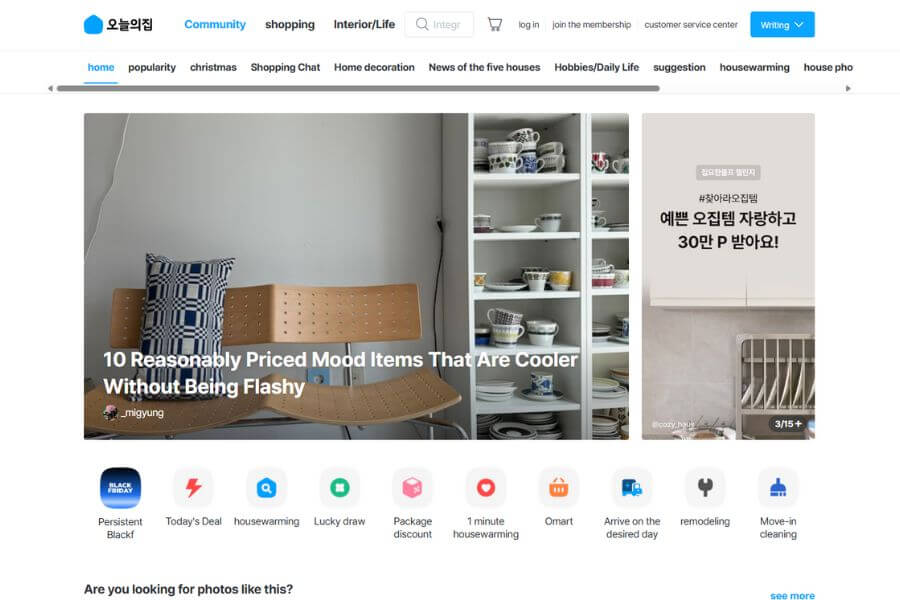
Task: Click the horizontal category scrollbar thumb
Action: click(x=358, y=88)
